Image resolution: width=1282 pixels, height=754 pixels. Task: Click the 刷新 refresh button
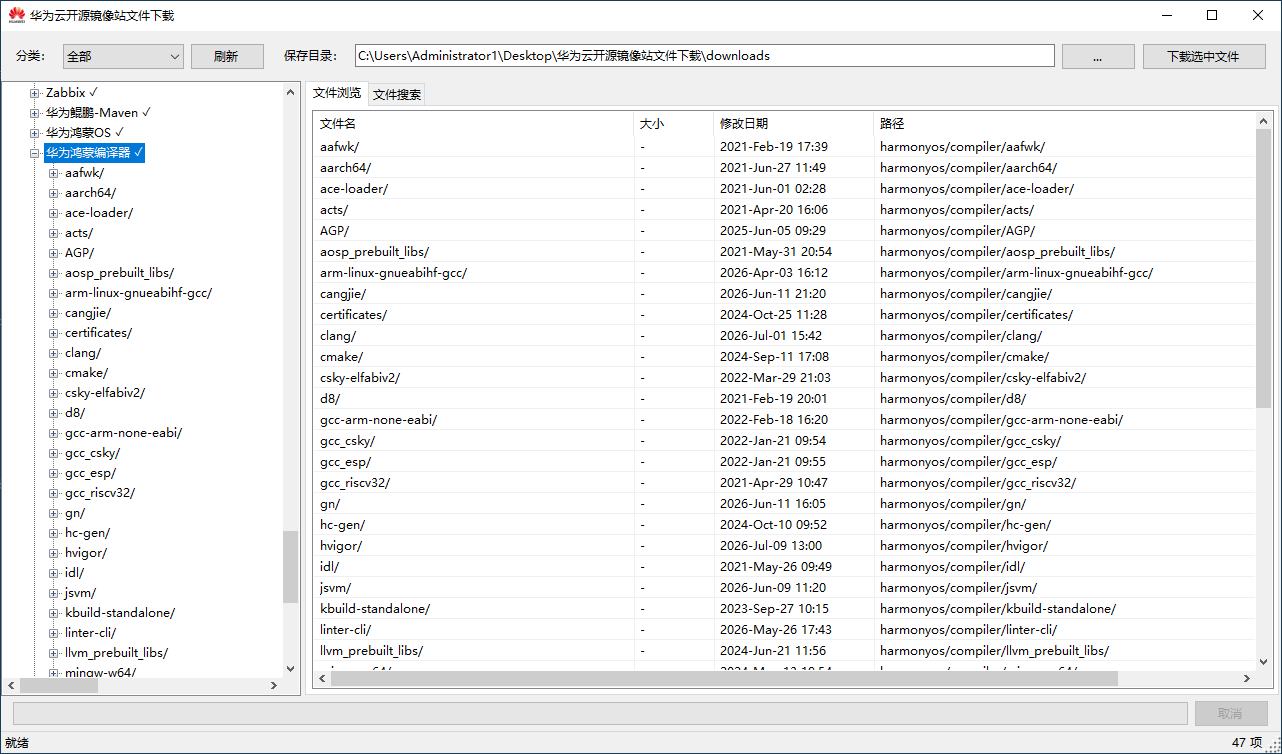pyautogui.click(x=227, y=57)
